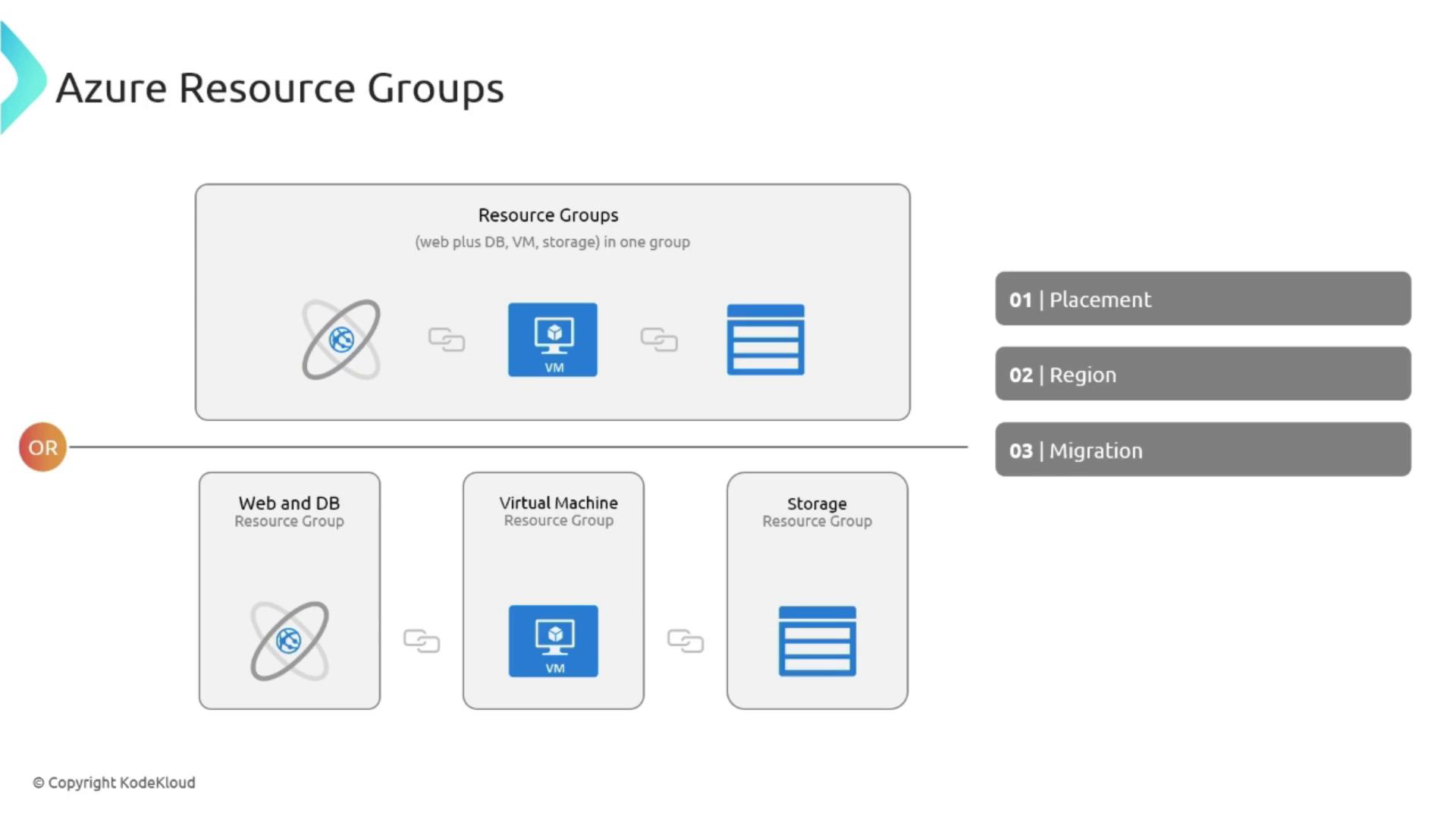
Task: Click the chain link between VM and storage icons
Action: click(659, 339)
